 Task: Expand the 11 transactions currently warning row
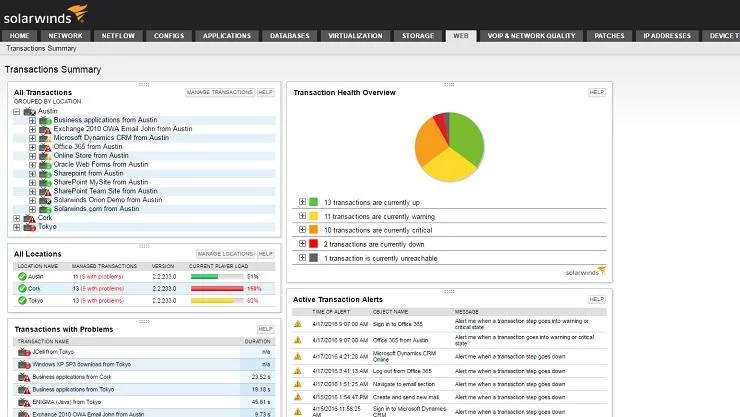303,216
